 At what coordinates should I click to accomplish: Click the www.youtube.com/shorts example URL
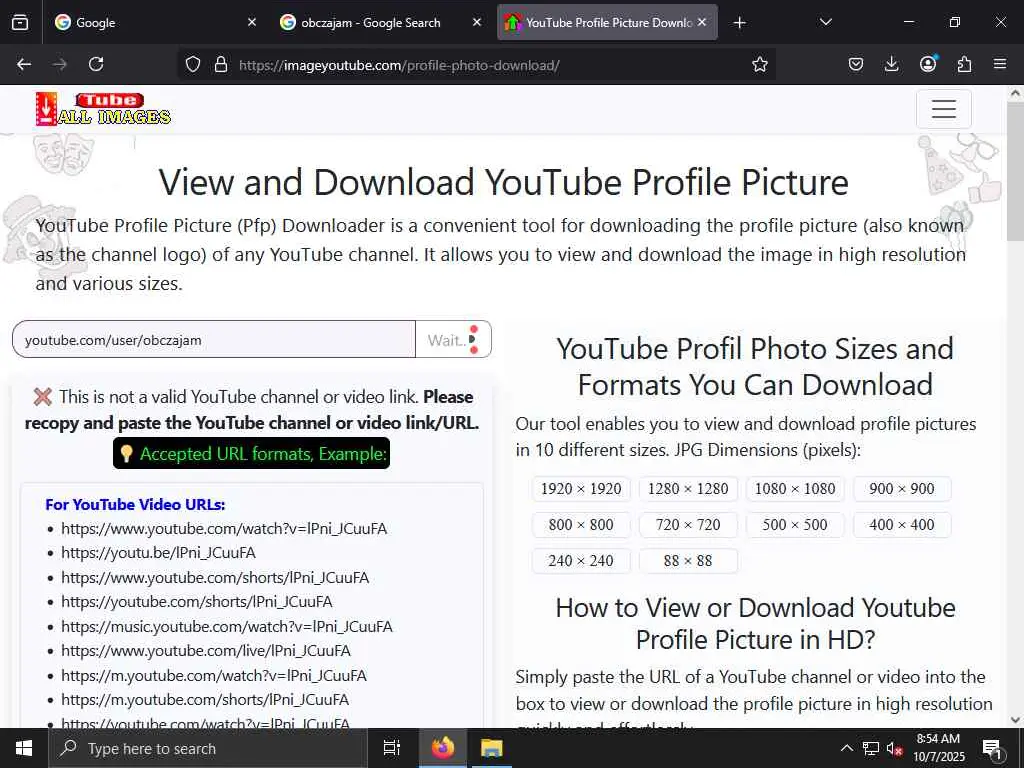(x=215, y=577)
